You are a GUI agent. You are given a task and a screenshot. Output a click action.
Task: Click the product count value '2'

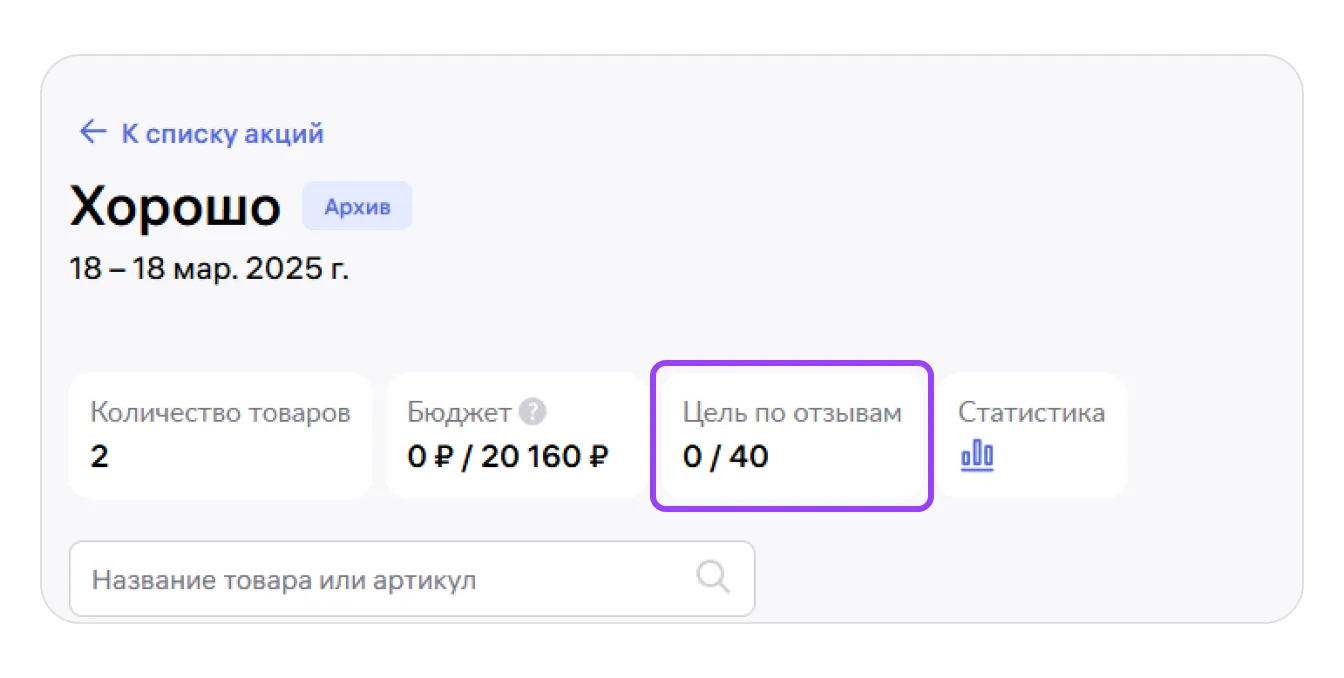(99, 457)
